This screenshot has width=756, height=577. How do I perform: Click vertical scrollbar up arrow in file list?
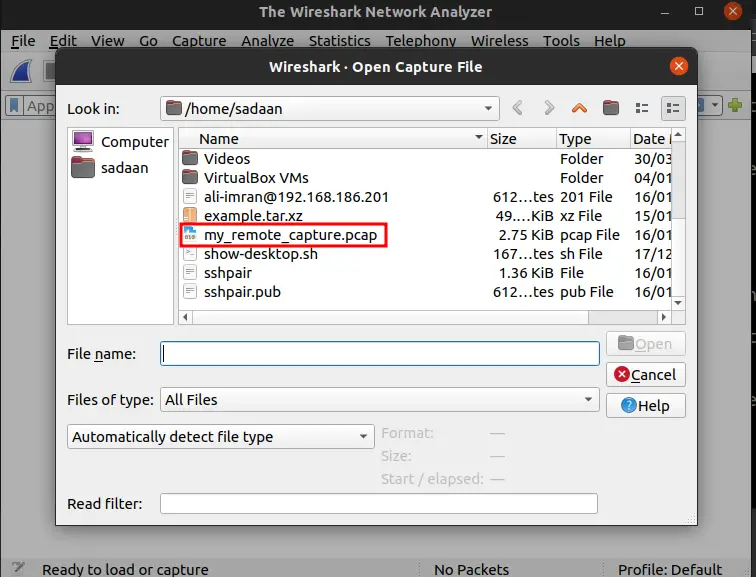pos(678,134)
